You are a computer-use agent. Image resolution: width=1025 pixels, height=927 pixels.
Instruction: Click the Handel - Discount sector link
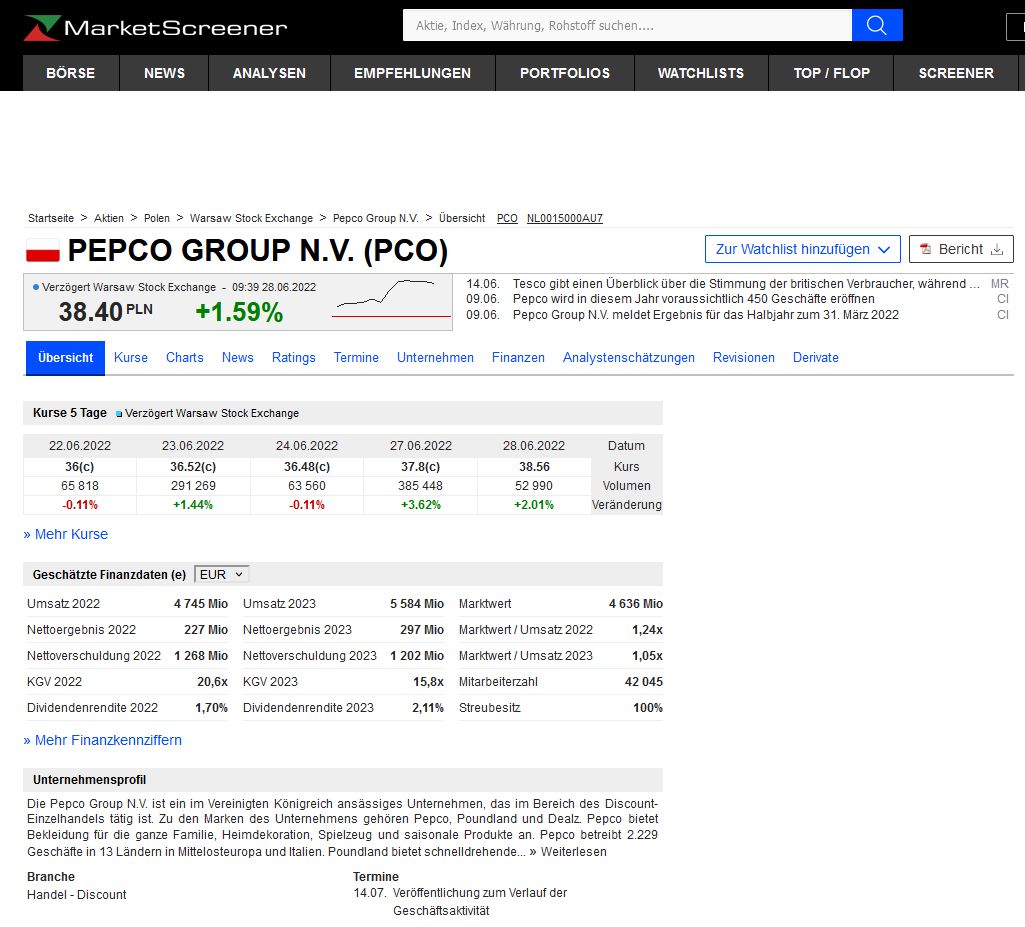[x=76, y=894]
